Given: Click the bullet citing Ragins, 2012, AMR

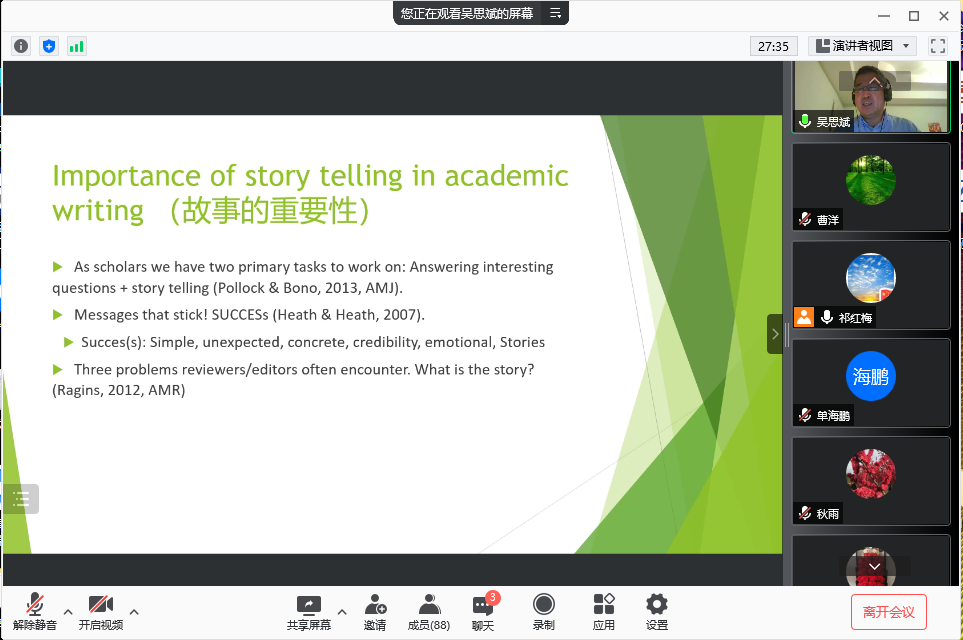Looking at the screenshot, I should 294,380.
